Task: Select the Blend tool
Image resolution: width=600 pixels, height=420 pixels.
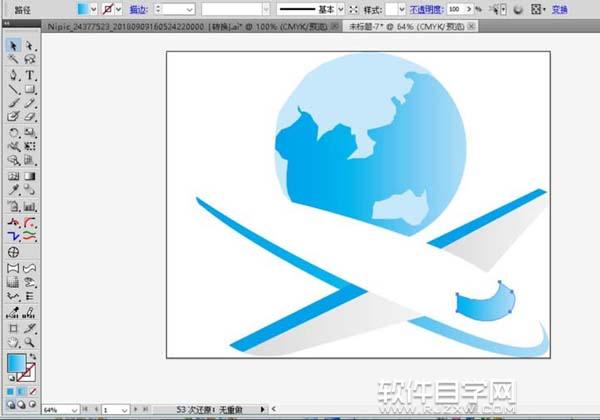Action: 29,190
